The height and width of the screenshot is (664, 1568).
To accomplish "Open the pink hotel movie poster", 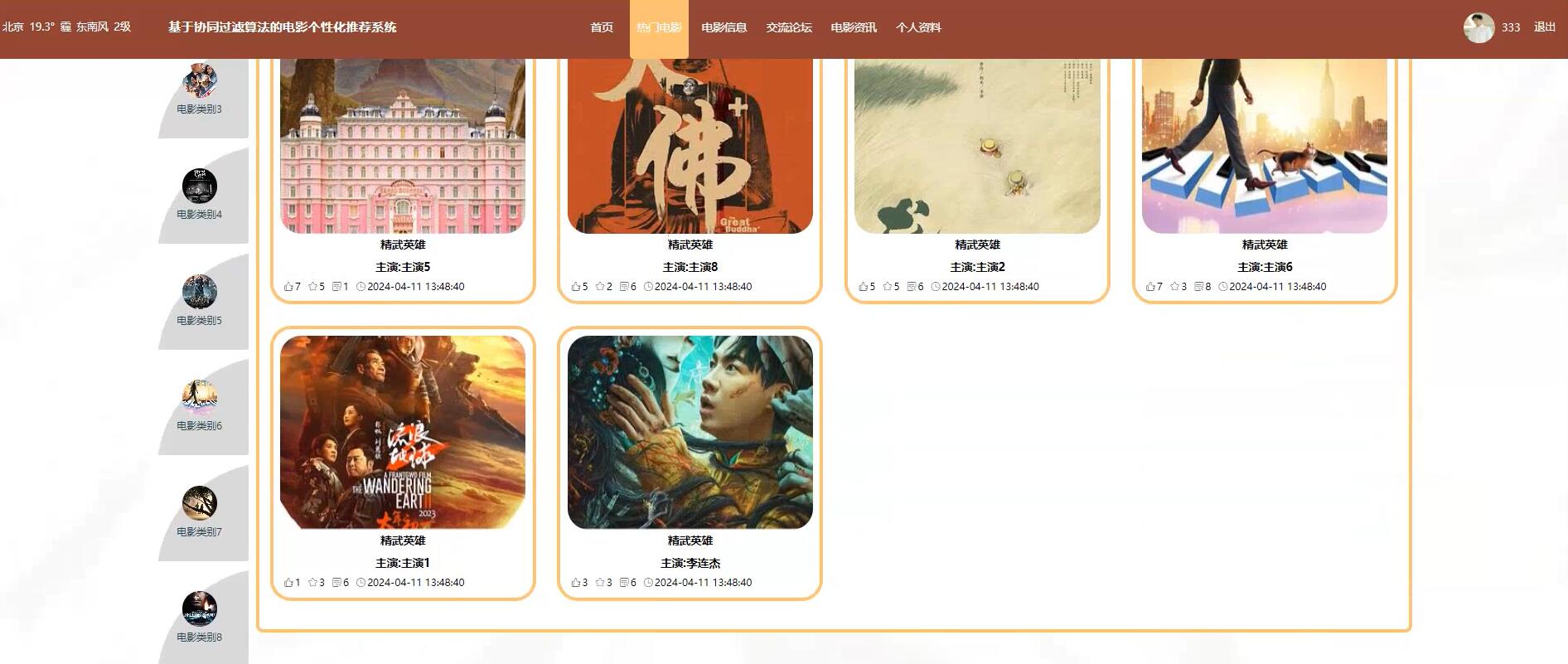I will coord(403,146).
